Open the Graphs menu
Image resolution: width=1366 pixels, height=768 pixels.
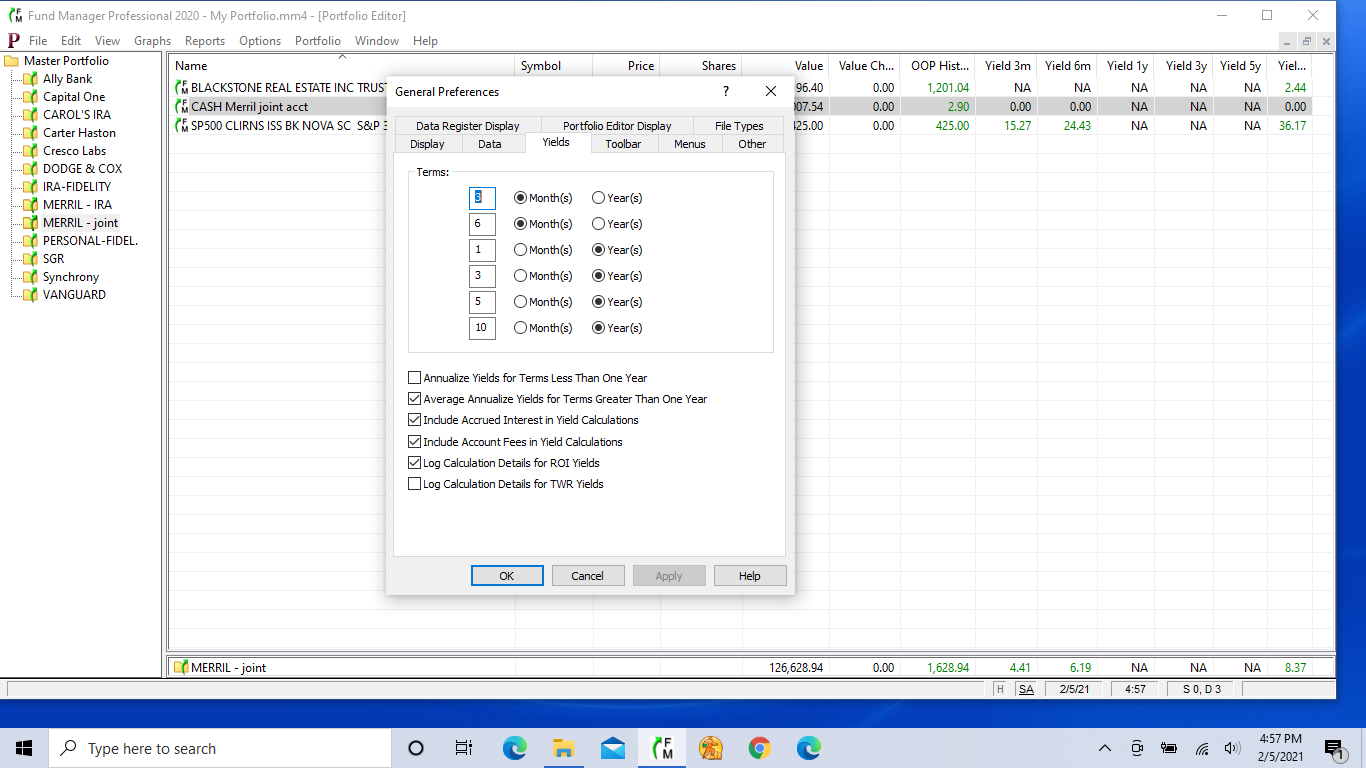point(153,41)
